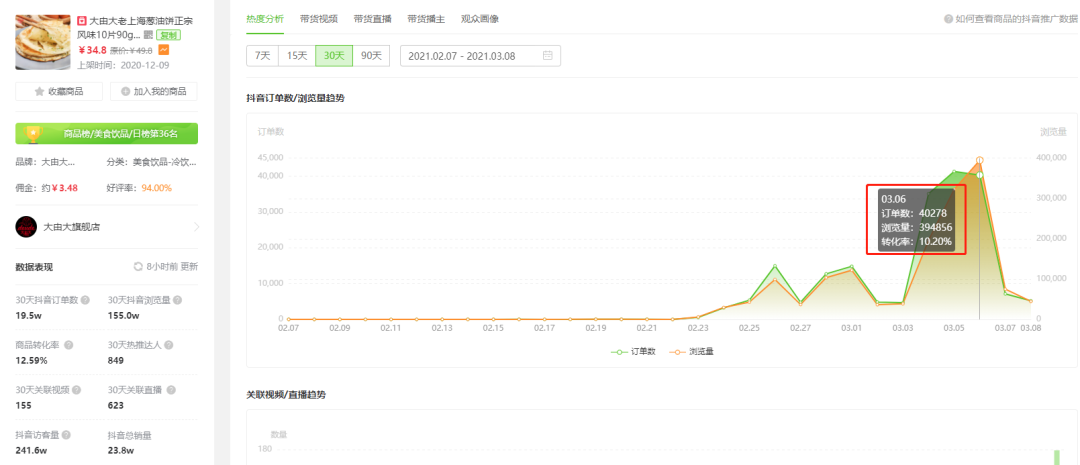Click the 大由大旗舰店 store logo avatar

(x=26, y=227)
